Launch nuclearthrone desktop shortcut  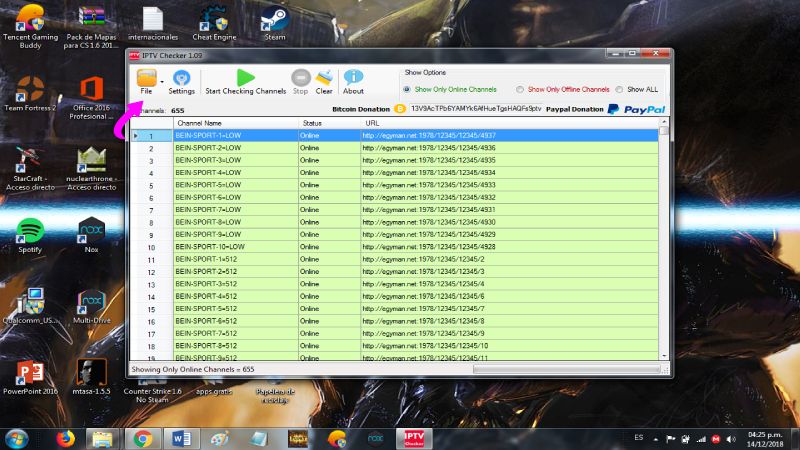point(91,169)
